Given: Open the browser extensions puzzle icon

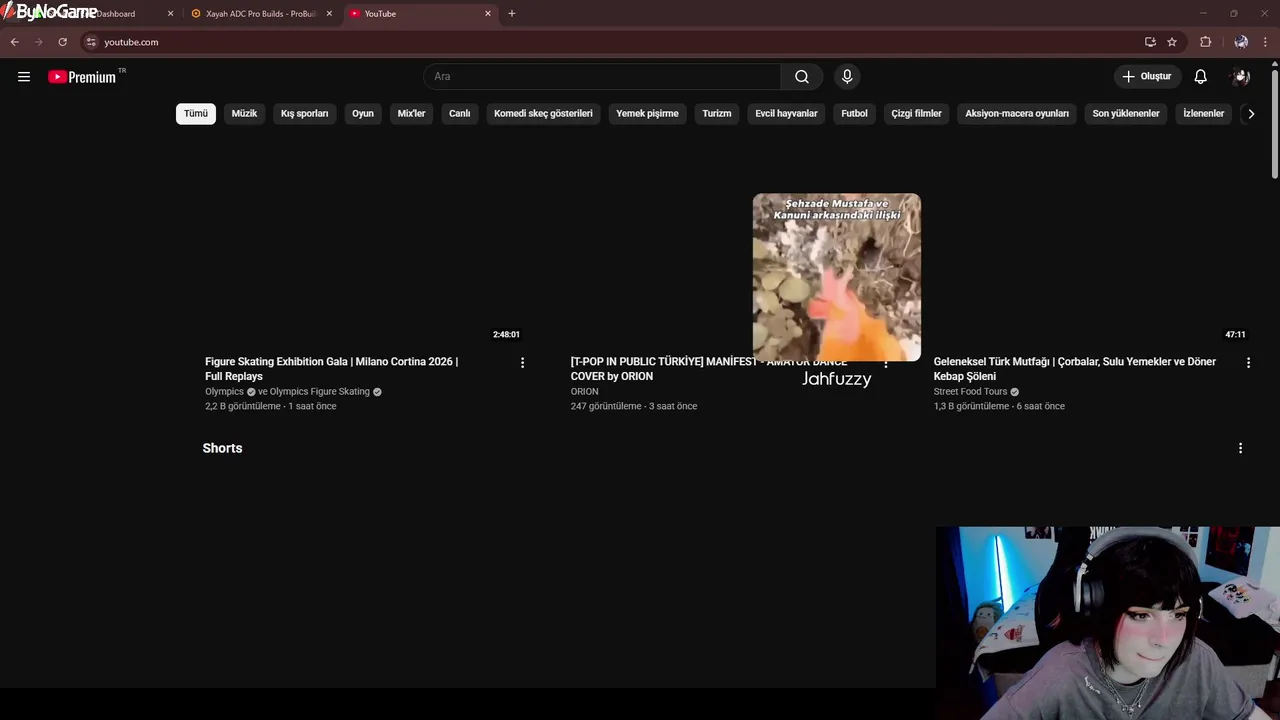Looking at the screenshot, I should (1205, 42).
